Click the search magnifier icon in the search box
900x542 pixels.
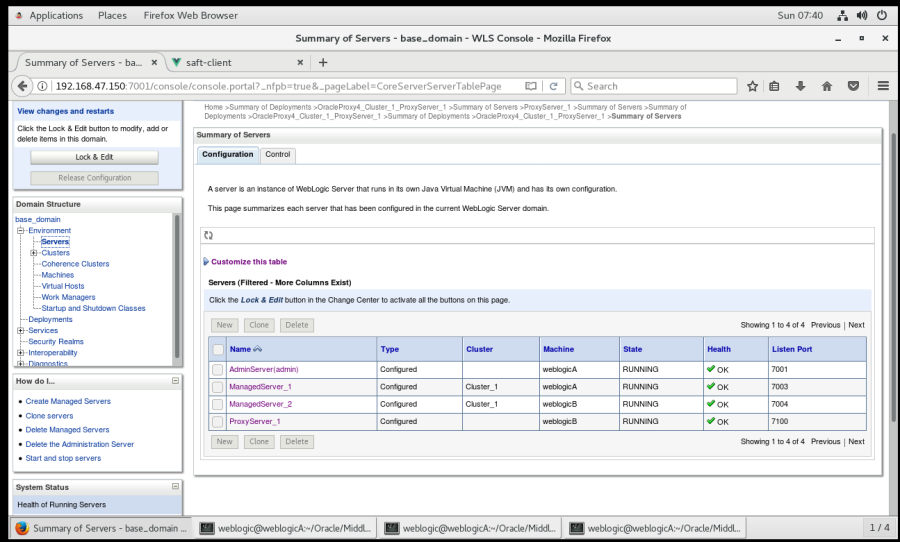(579, 86)
